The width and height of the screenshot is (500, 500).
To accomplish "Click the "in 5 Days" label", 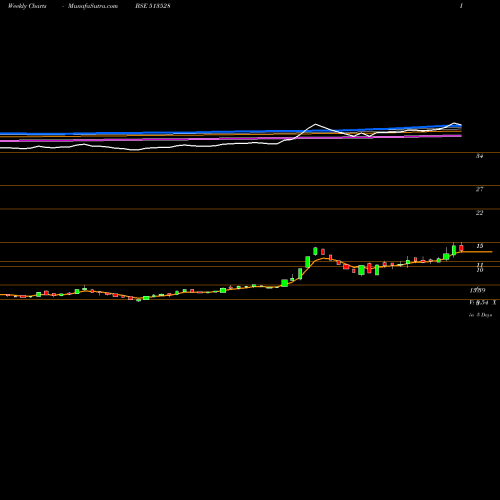I will point(480,315).
